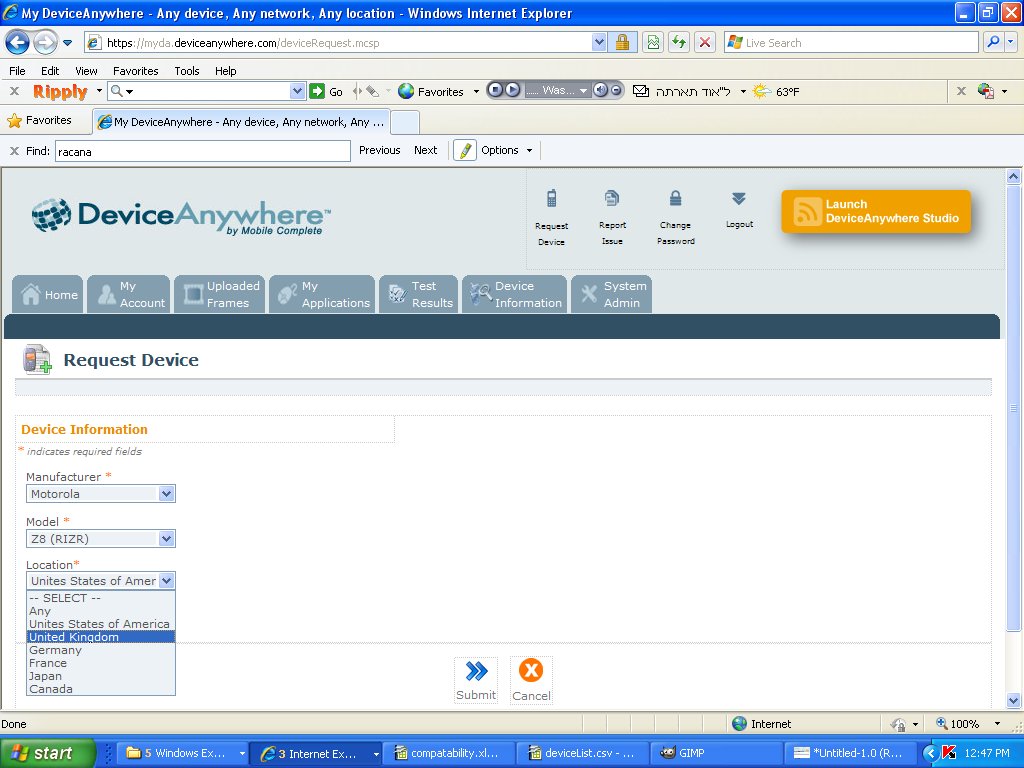Click the security lock icon in address bar

coord(622,43)
